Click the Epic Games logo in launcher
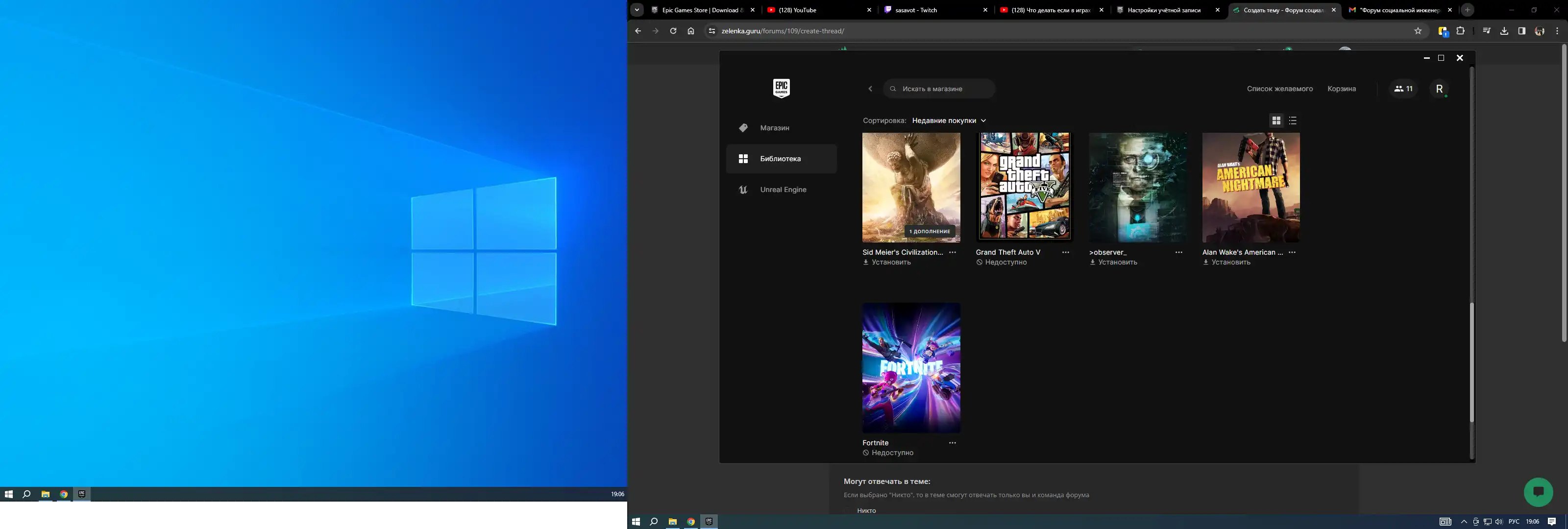1568x529 pixels. (x=782, y=88)
